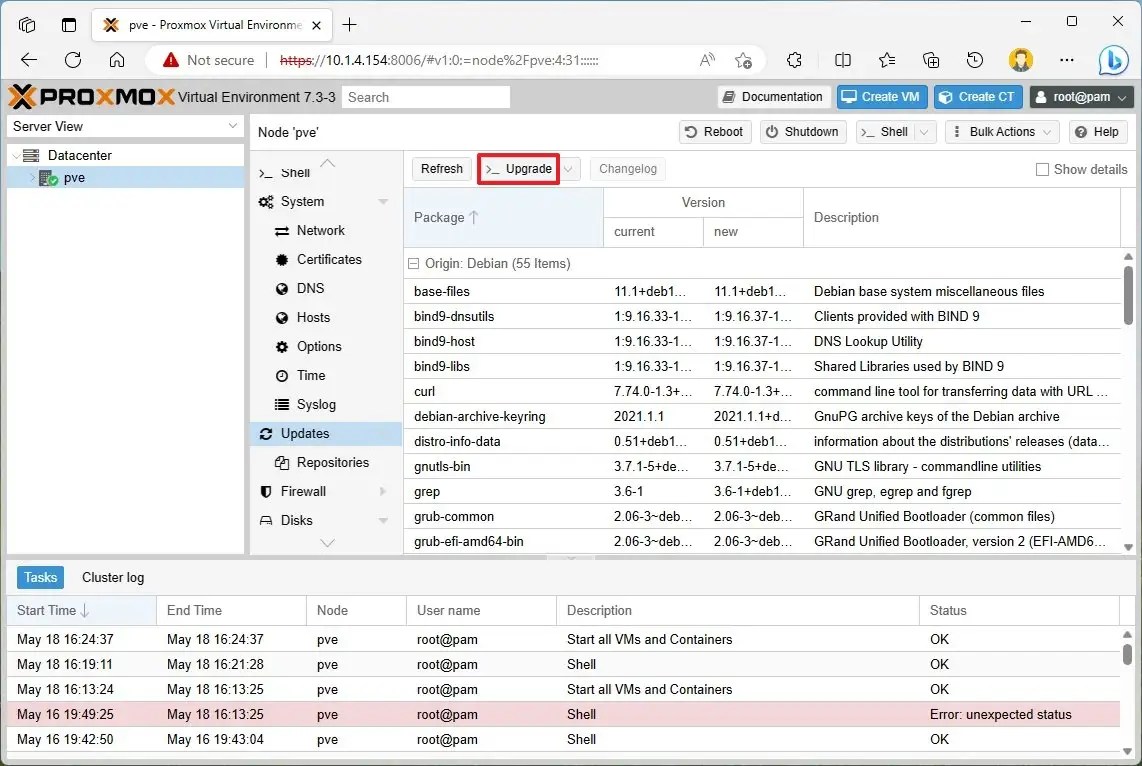
Task: Open node Options
Action: 319,347
